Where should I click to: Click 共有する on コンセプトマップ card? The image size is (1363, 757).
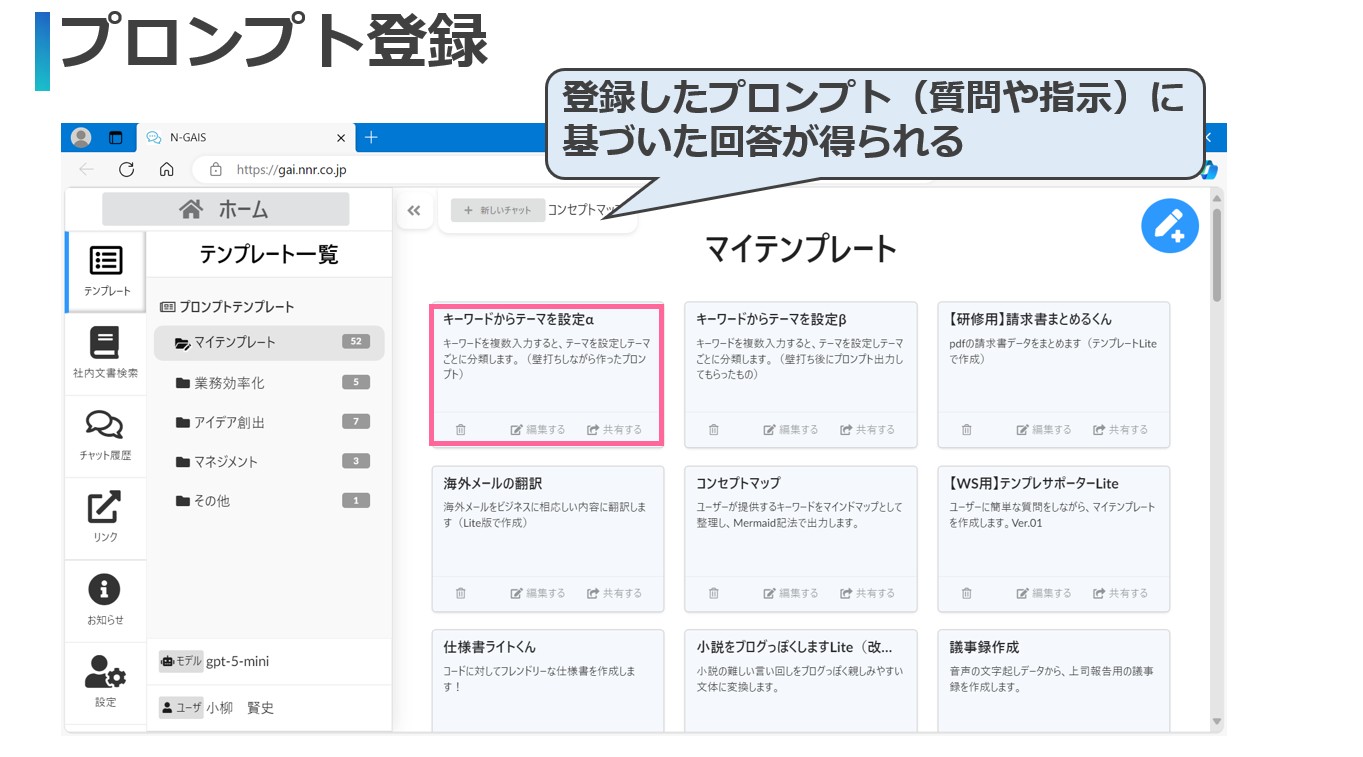(867, 593)
